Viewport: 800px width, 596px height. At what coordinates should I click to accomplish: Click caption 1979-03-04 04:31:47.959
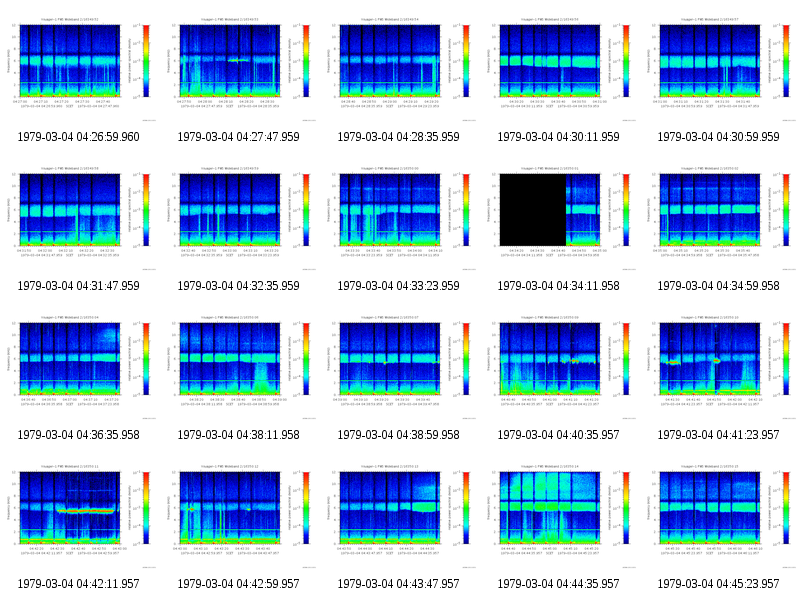click(x=78, y=286)
